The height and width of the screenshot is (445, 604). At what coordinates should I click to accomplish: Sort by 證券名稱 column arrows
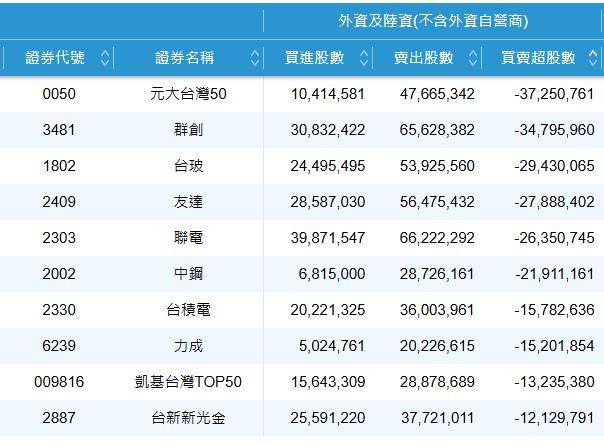pos(255,58)
